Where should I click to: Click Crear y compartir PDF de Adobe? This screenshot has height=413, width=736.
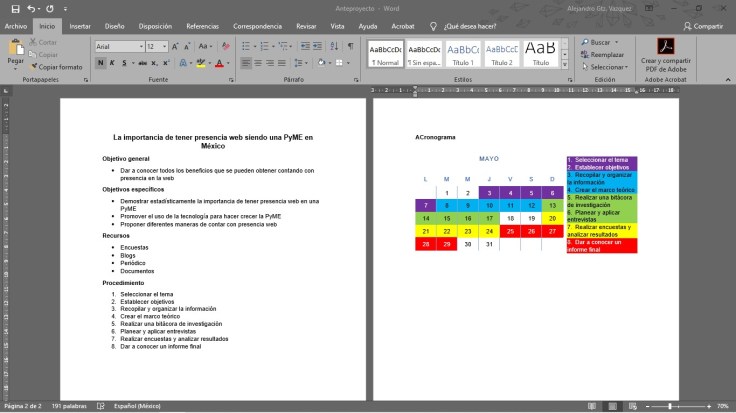pos(666,55)
